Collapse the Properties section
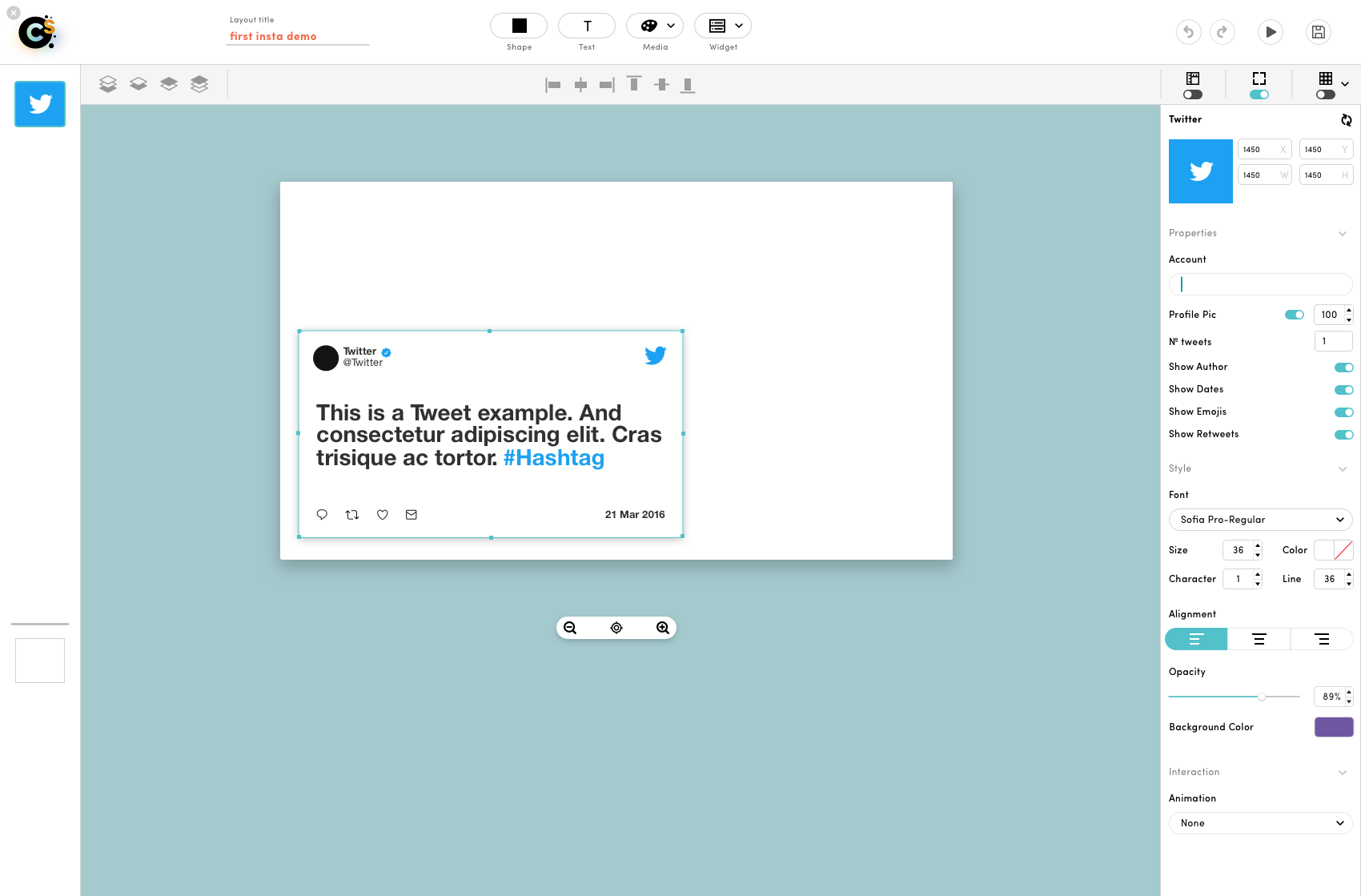 click(1343, 234)
